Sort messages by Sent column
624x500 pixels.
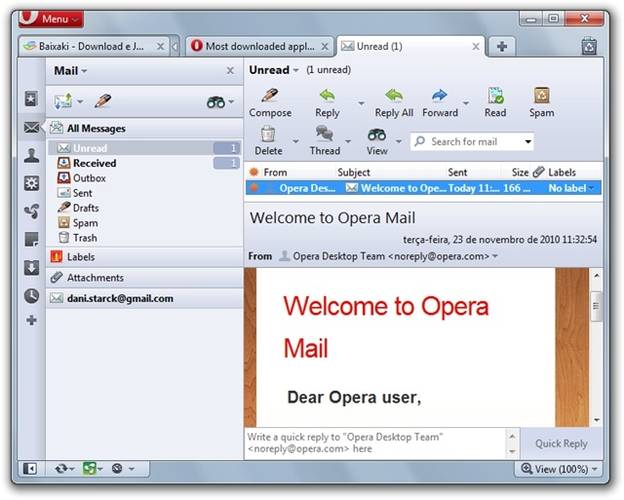[x=457, y=172]
